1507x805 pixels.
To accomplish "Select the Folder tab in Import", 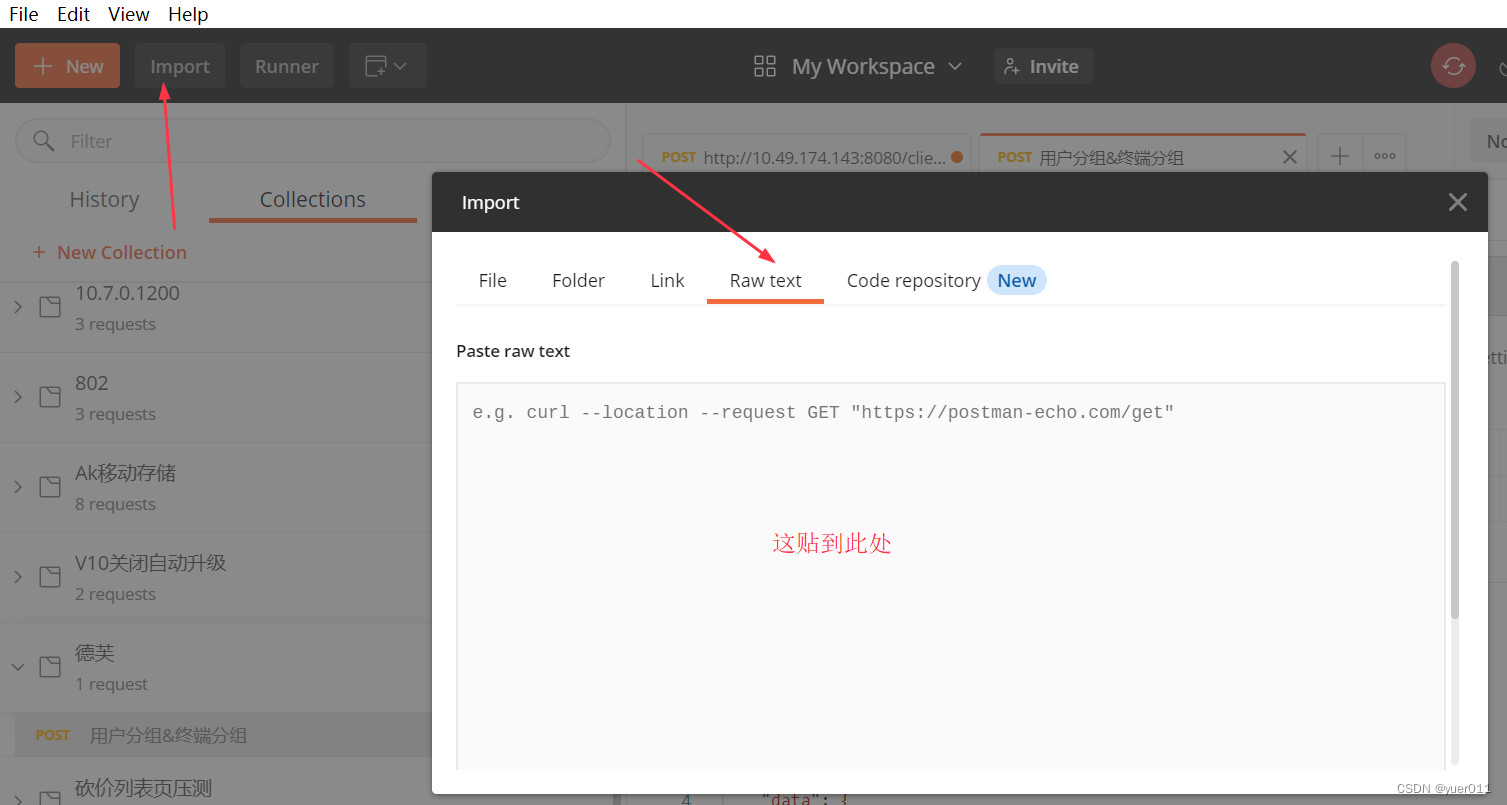I will pyautogui.click(x=578, y=281).
